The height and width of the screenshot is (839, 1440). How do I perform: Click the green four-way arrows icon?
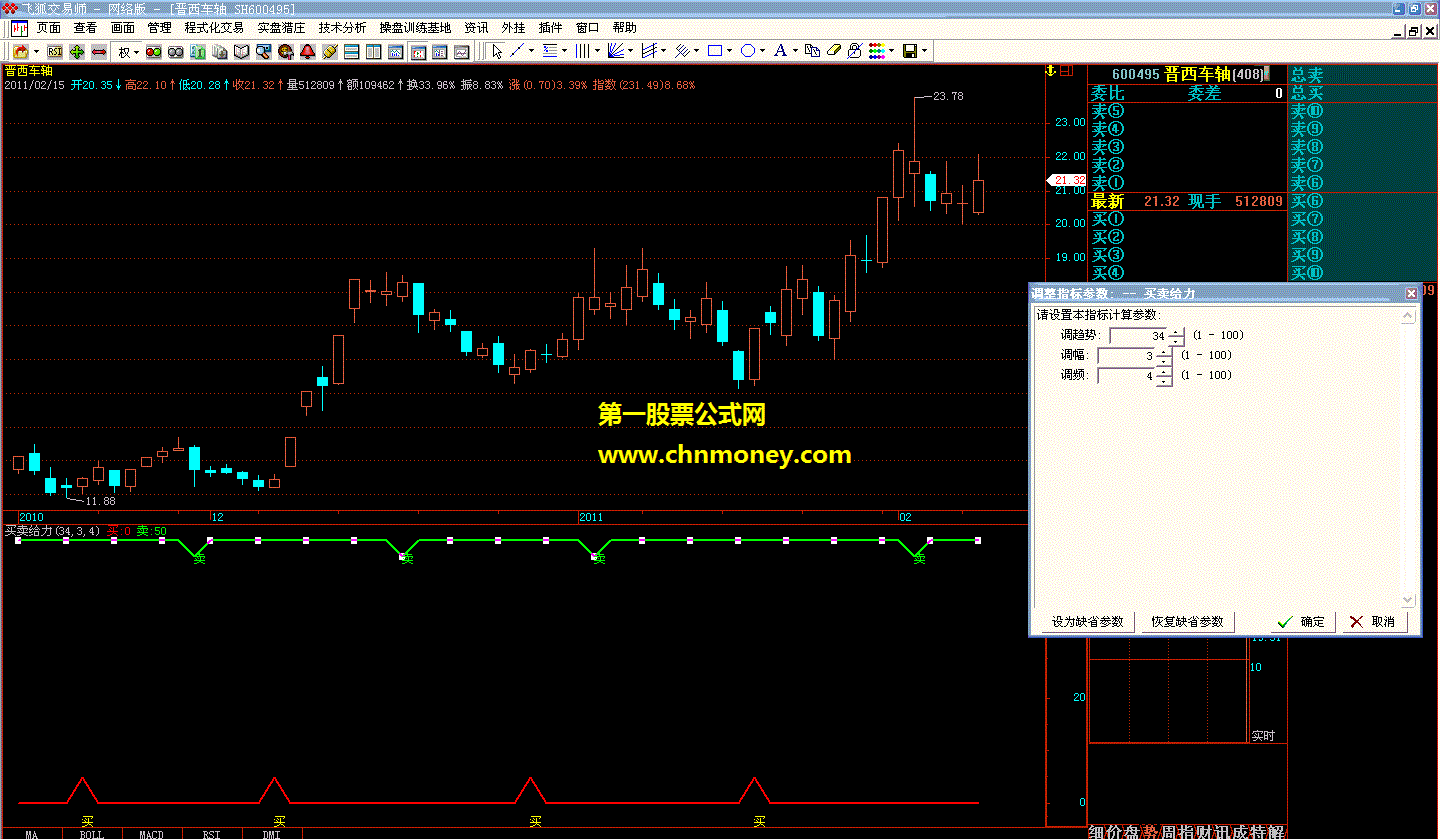tap(77, 51)
